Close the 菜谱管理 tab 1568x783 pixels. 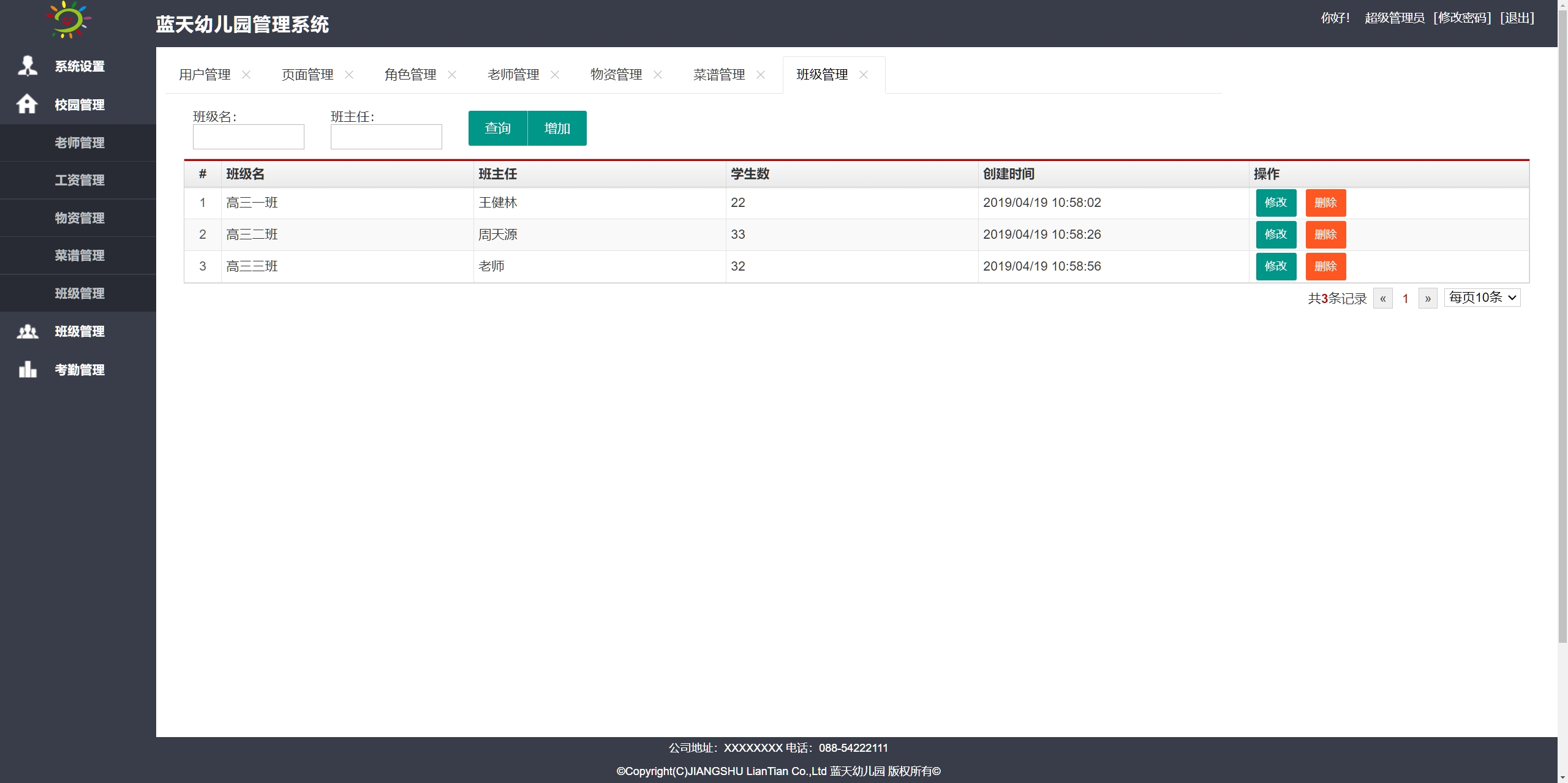pyautogui.click(x=761, y=75)
